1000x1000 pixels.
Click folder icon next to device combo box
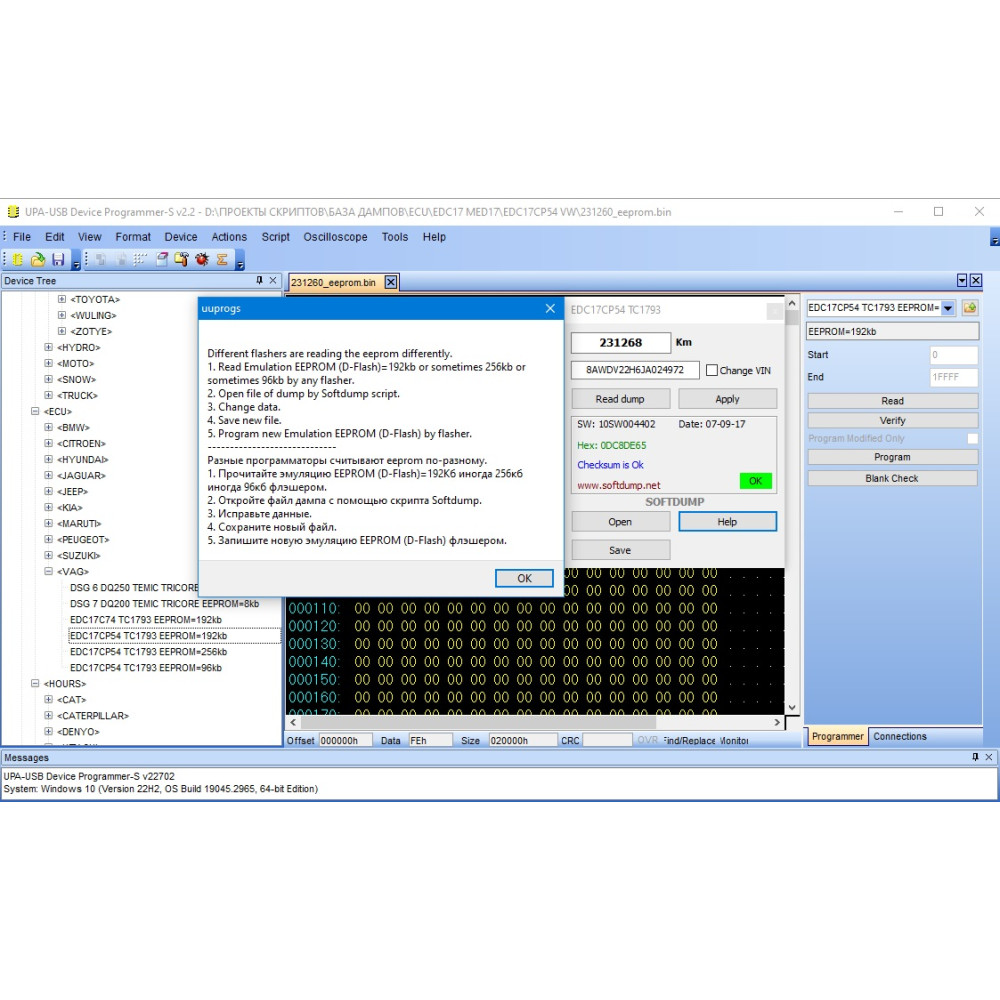969,307
